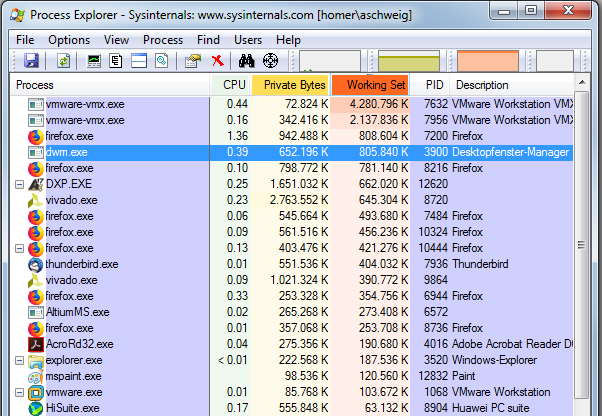Select the mspaint.exe process row
This screenshot has width=602, height=416.
coord(292,376)
